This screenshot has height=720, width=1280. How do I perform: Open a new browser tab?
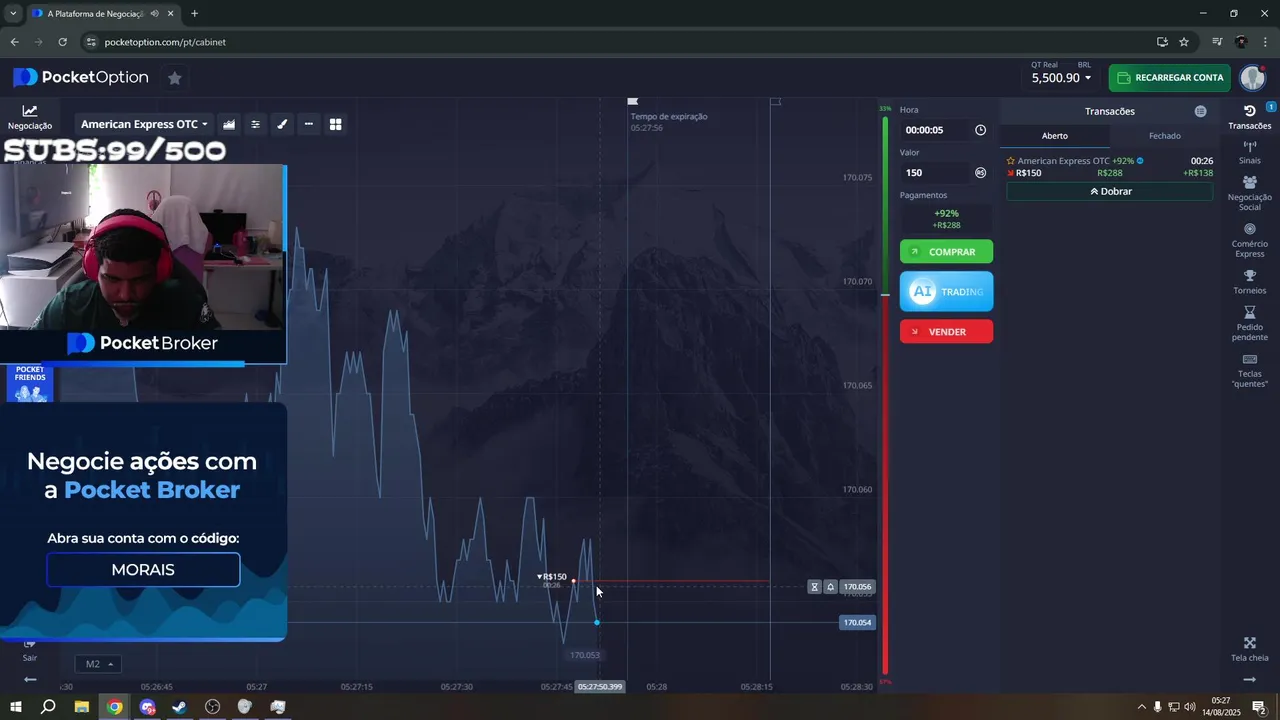pyautogui.click(x=194, y=14)
